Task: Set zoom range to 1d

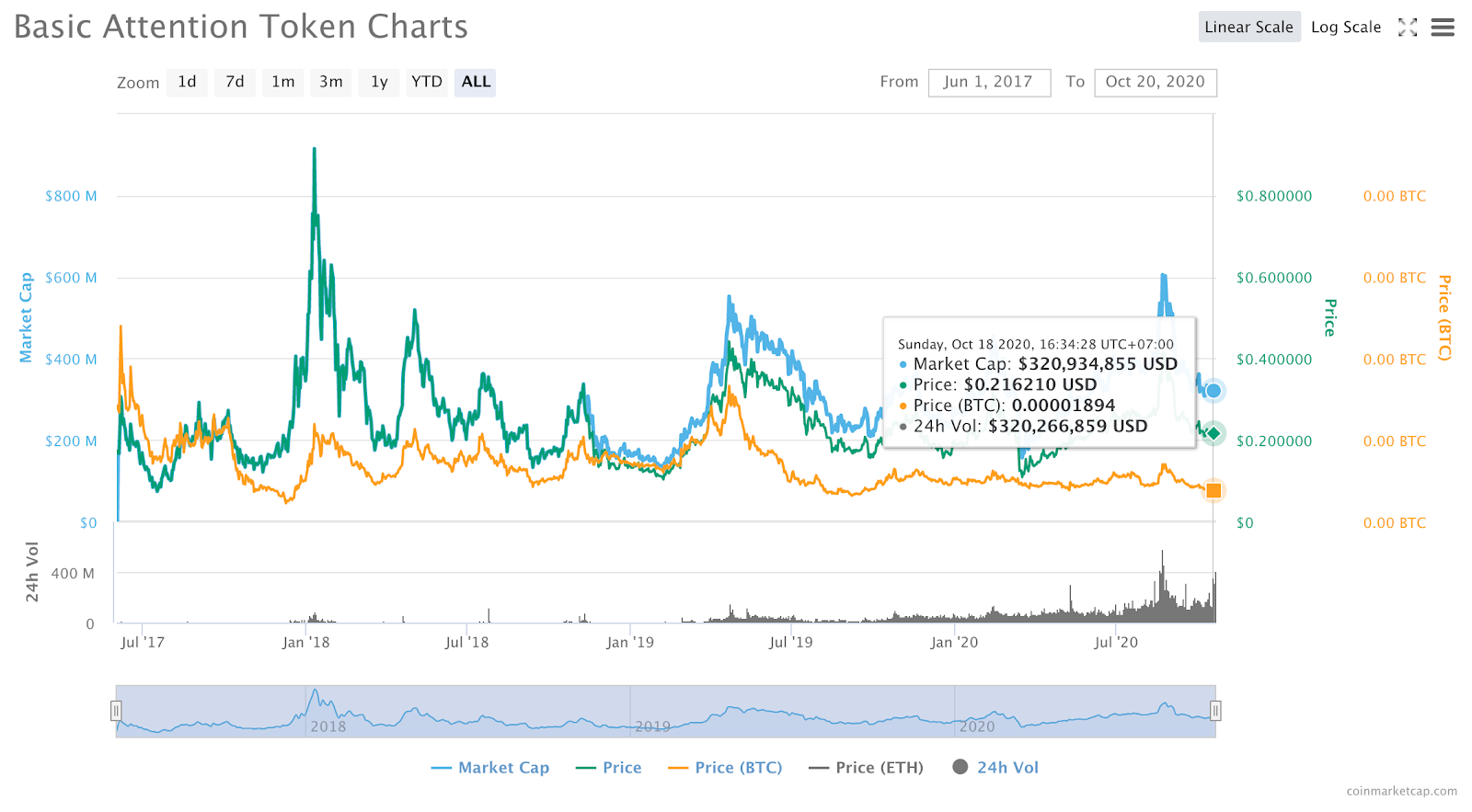Action: 187,82
